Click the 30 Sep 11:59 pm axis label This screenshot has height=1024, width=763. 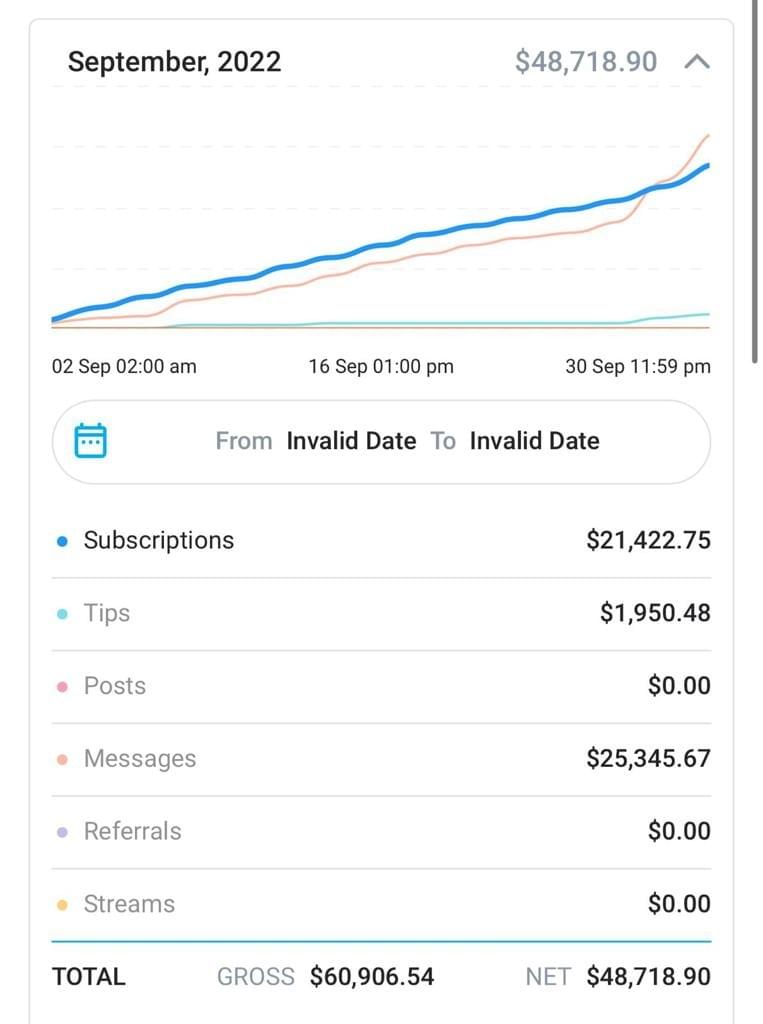pos(638,366)
